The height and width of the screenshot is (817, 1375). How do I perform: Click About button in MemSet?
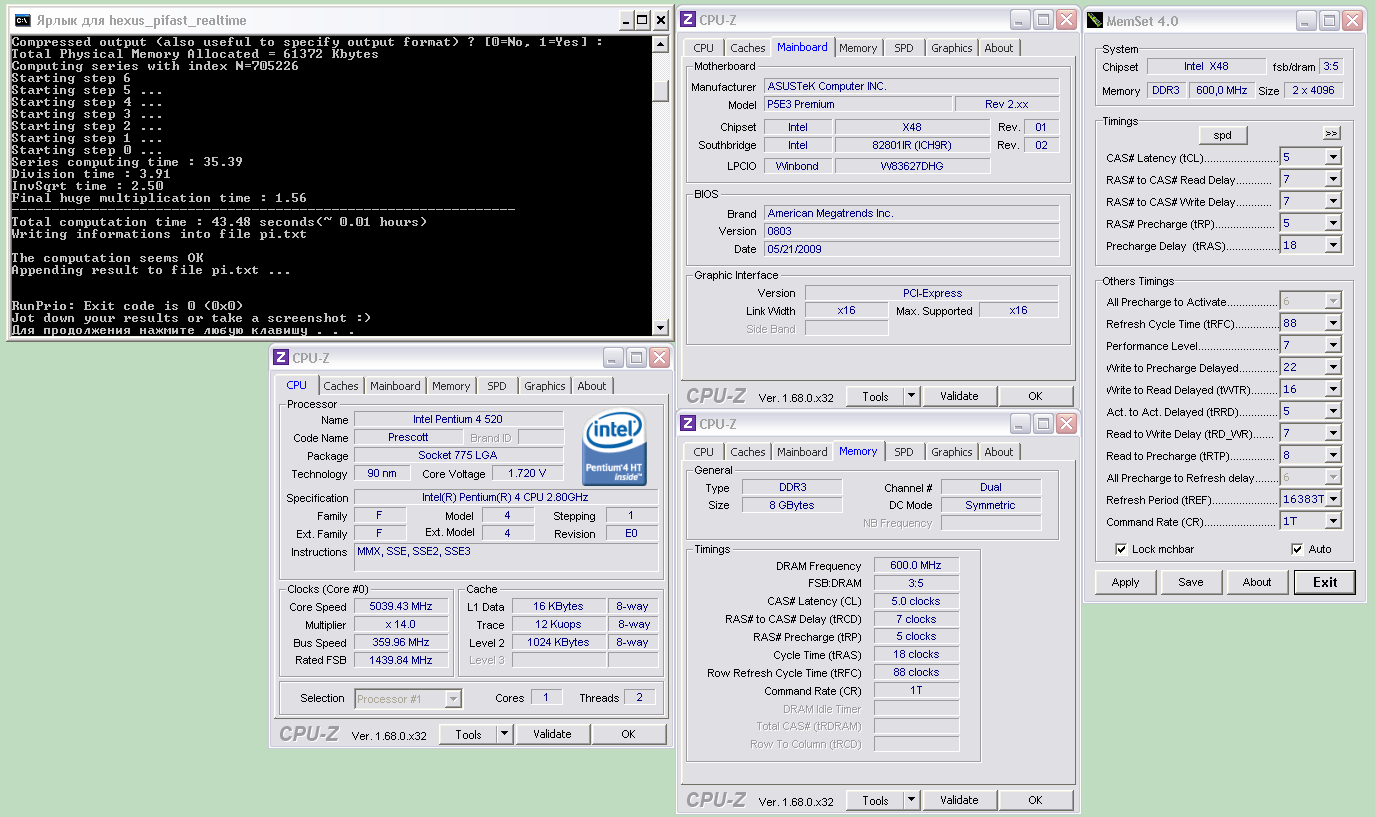[1257, 582]
